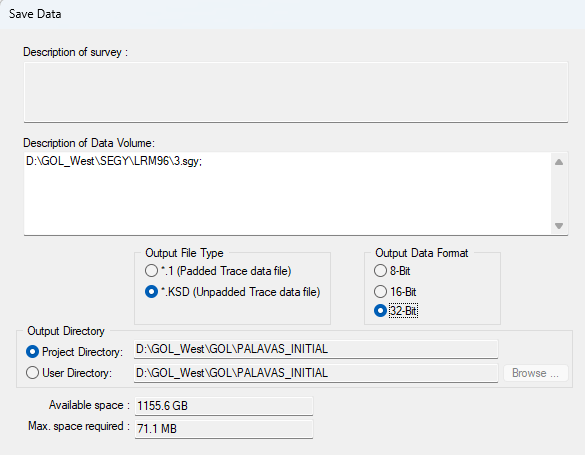Screen dimensions: 585x455
Task: Click the data volume scrollbar up arrow
Action: (x=559, y=162)
